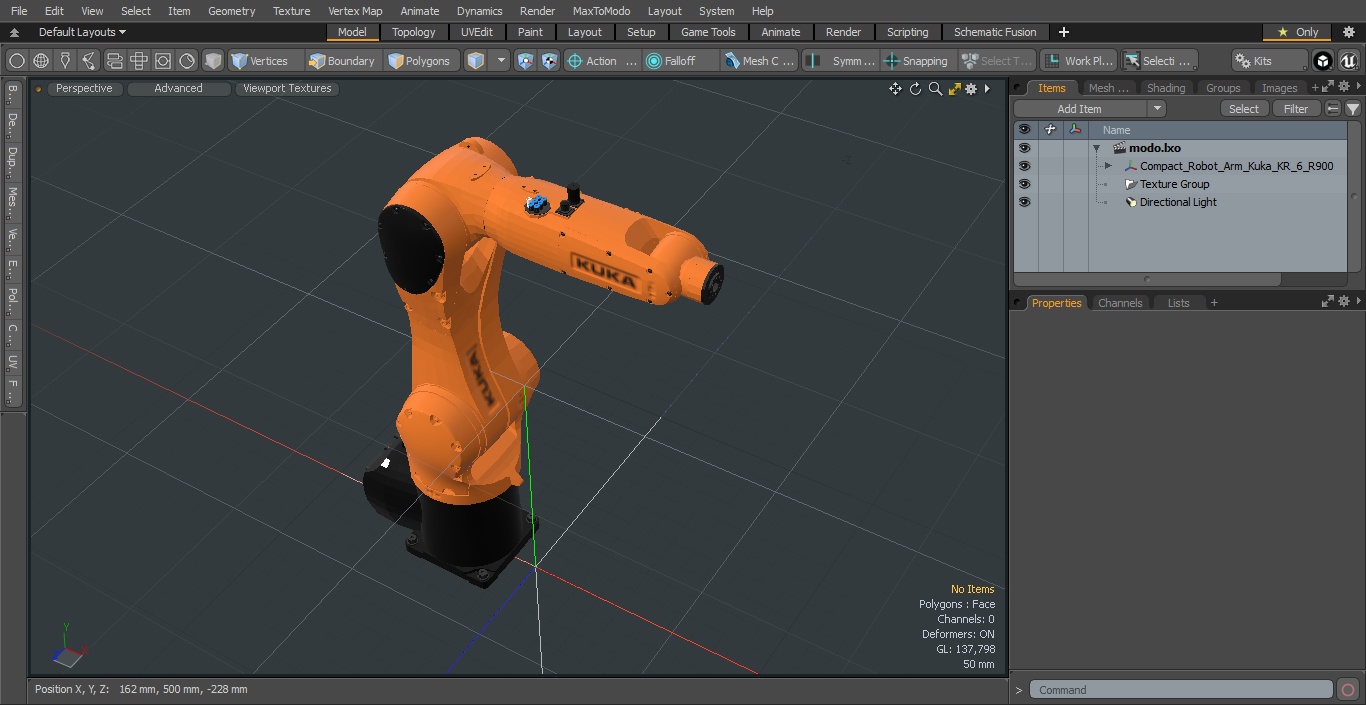1366x705 pixels.
Task: Toggle visibility eye for modo.lxo
Action: coord(1024,148)
